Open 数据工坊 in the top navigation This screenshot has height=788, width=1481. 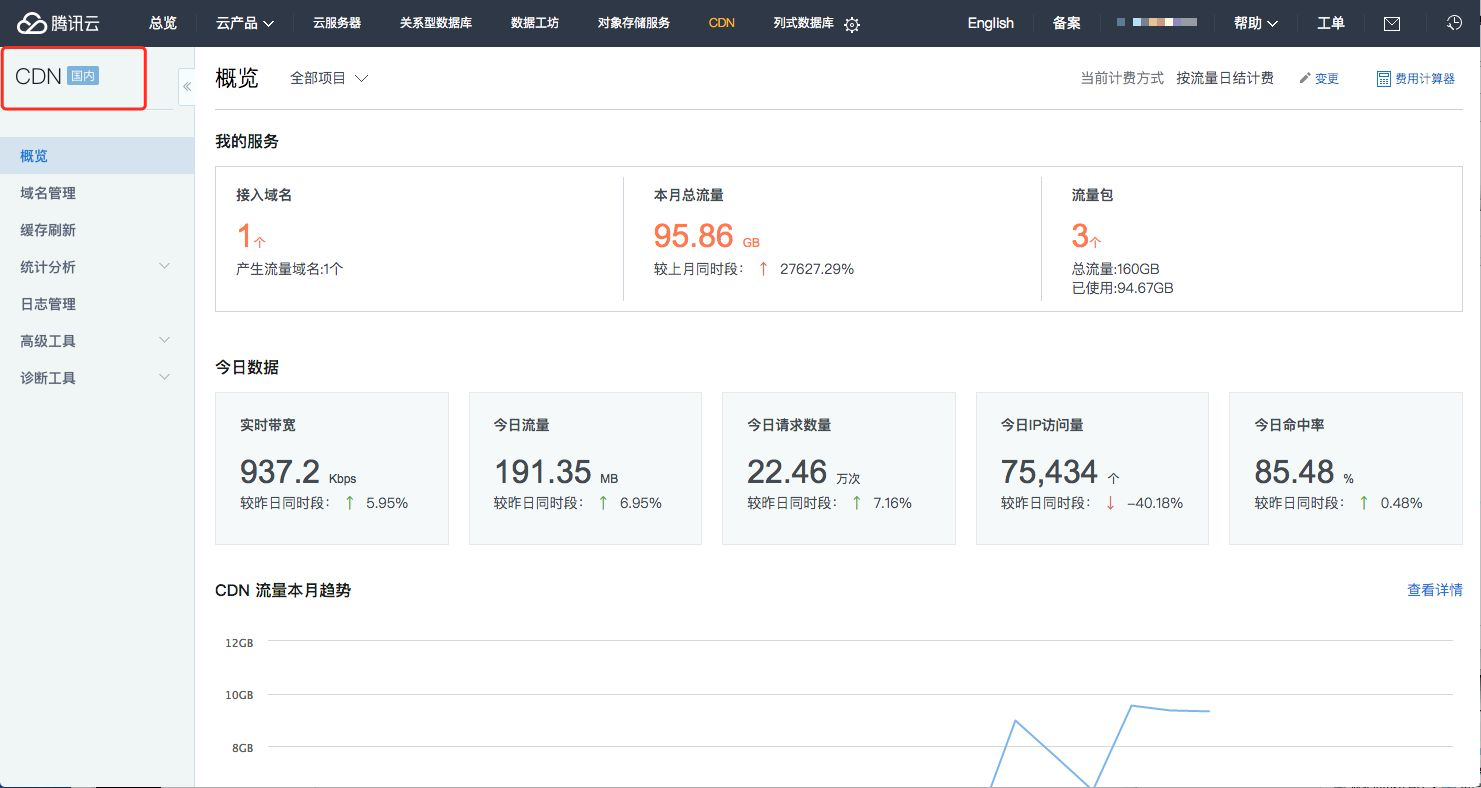[x=535, y=23]
